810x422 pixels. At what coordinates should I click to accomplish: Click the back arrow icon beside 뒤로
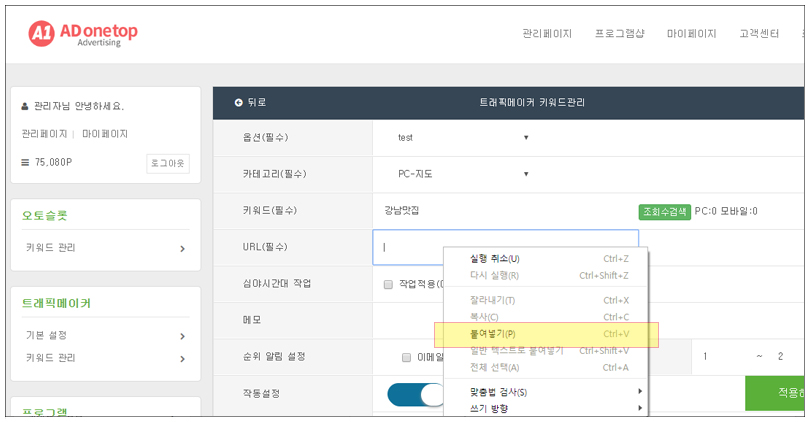[x=239, y=103]
